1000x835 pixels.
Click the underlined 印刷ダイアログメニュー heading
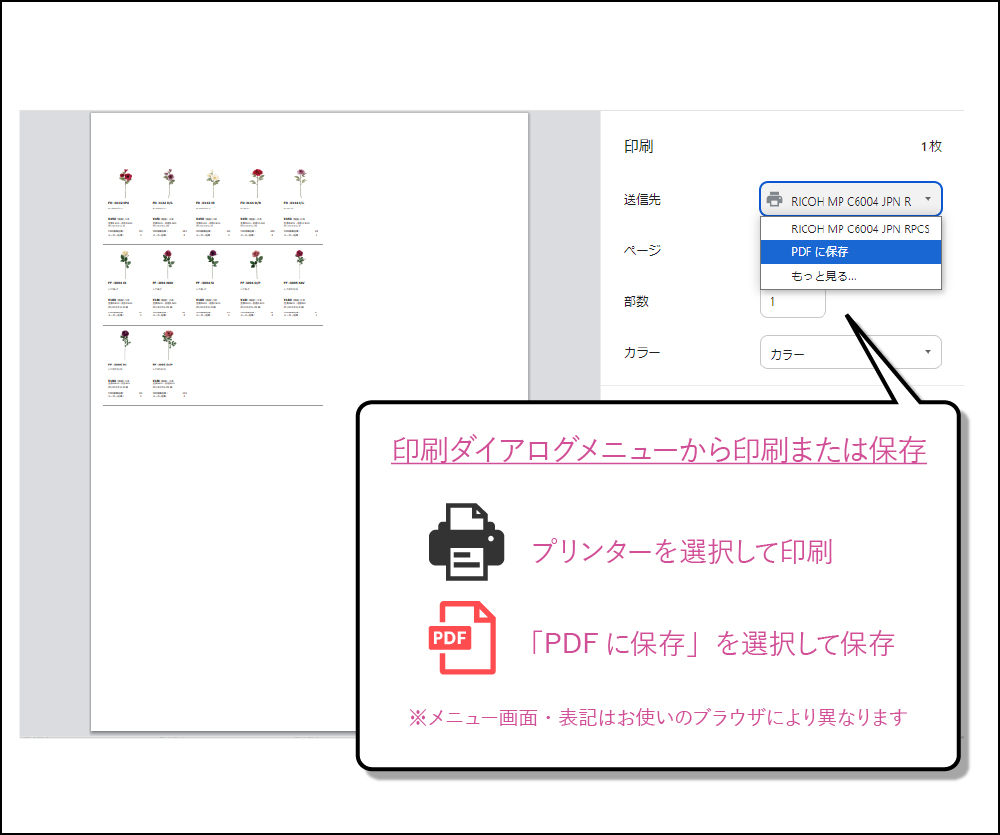pyautogui.click(x=658, y=451)
